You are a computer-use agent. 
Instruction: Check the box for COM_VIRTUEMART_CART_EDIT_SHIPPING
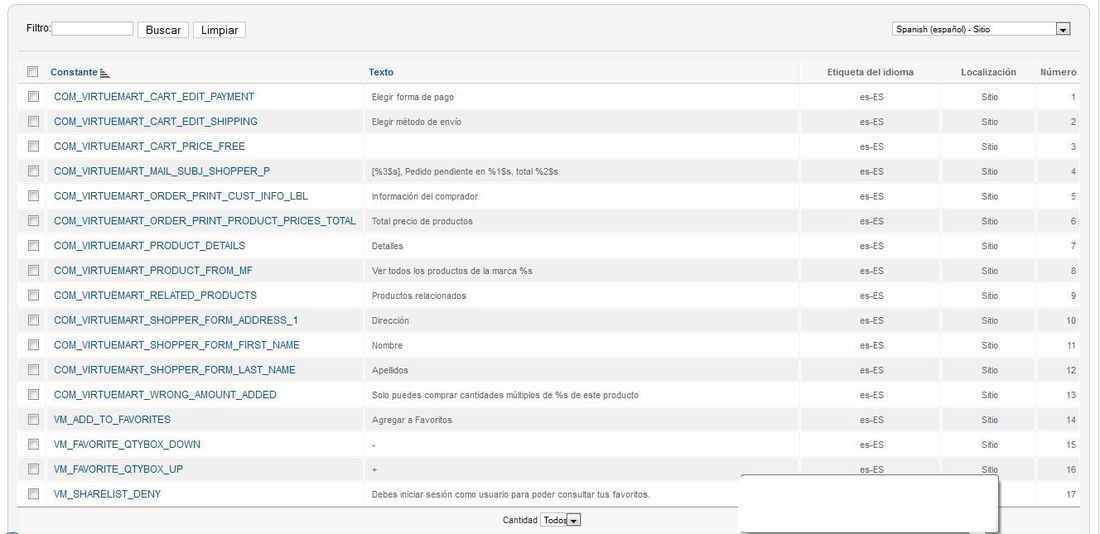(33, 121)
